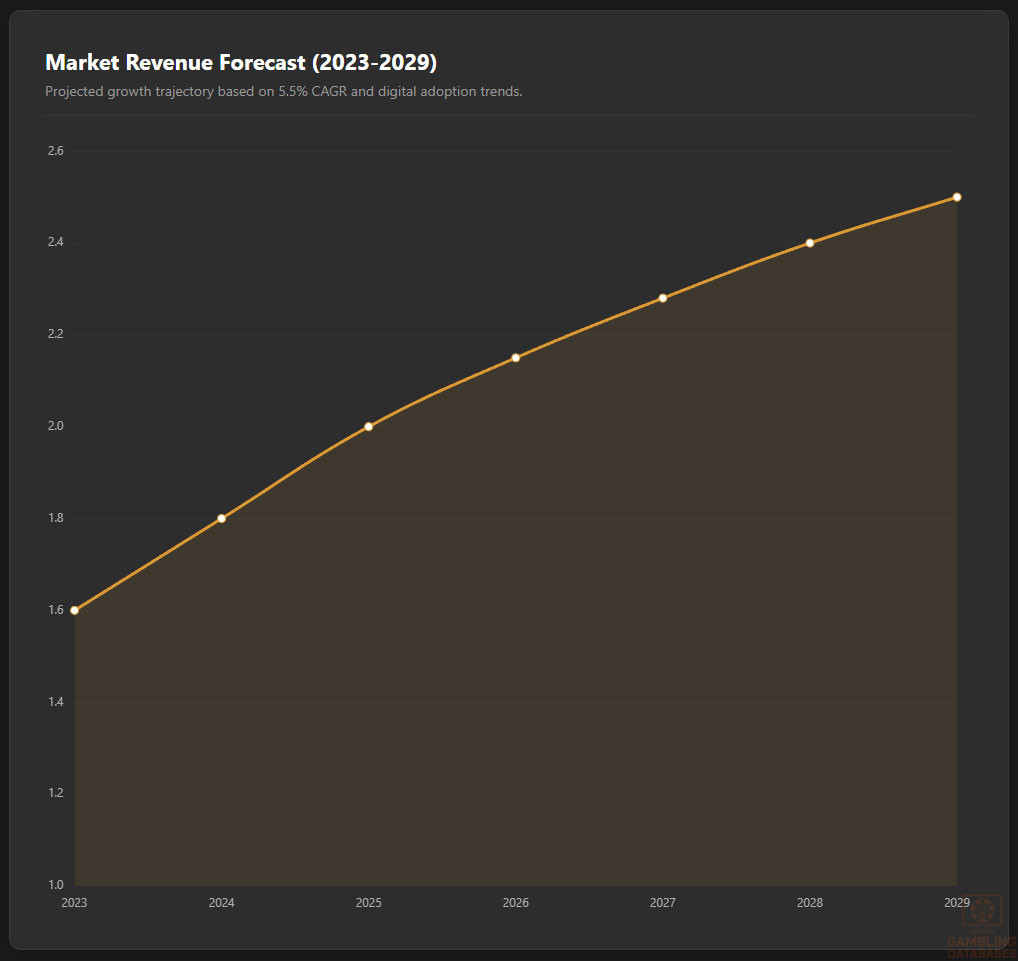This screenshot has height=961, width=1018.
Task: Click the 2028 x-axis label
Action: coord(810,903)
